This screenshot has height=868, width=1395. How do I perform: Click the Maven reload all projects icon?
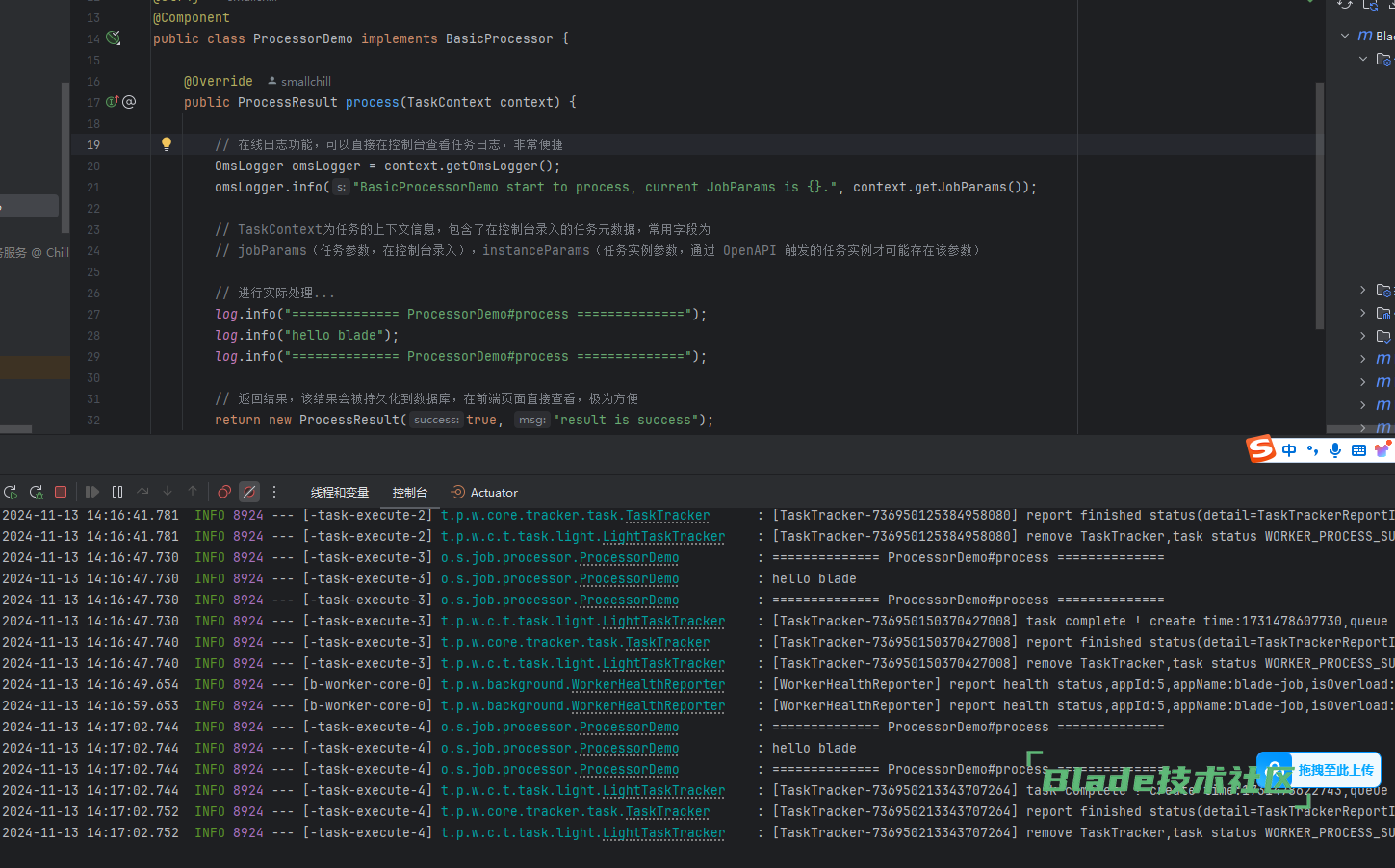point(1345,5)
